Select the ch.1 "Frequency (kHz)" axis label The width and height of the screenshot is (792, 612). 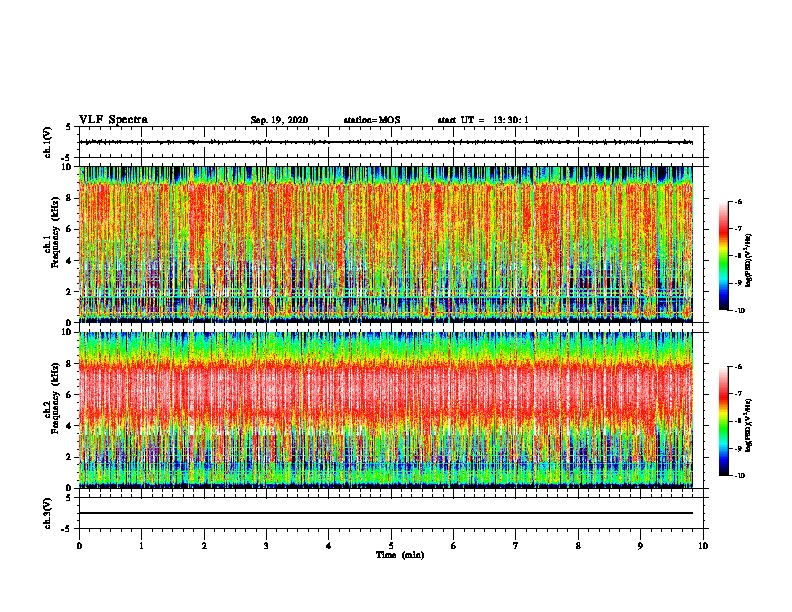[56, 233]
